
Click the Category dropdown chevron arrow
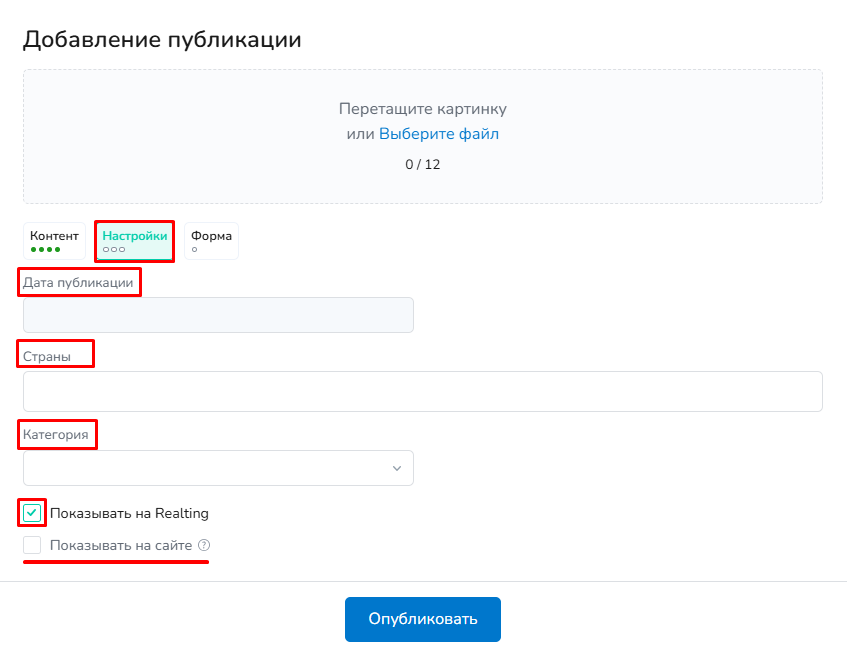(397, 468)
